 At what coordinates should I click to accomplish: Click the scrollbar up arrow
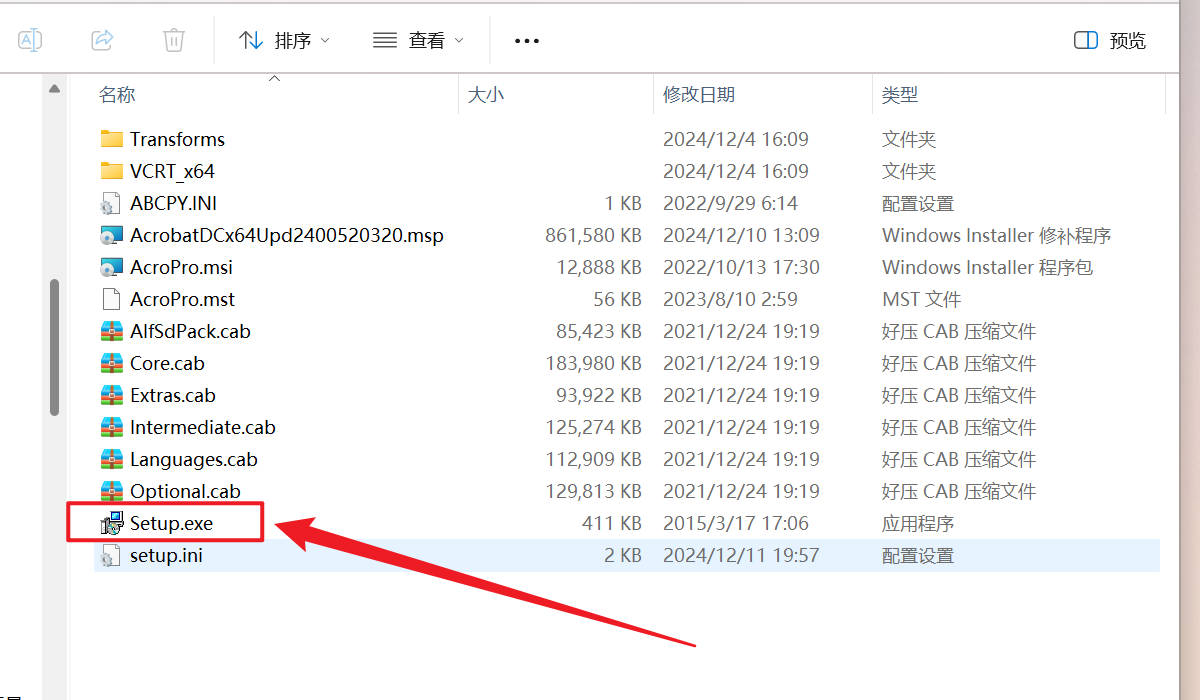pos(54,89)
